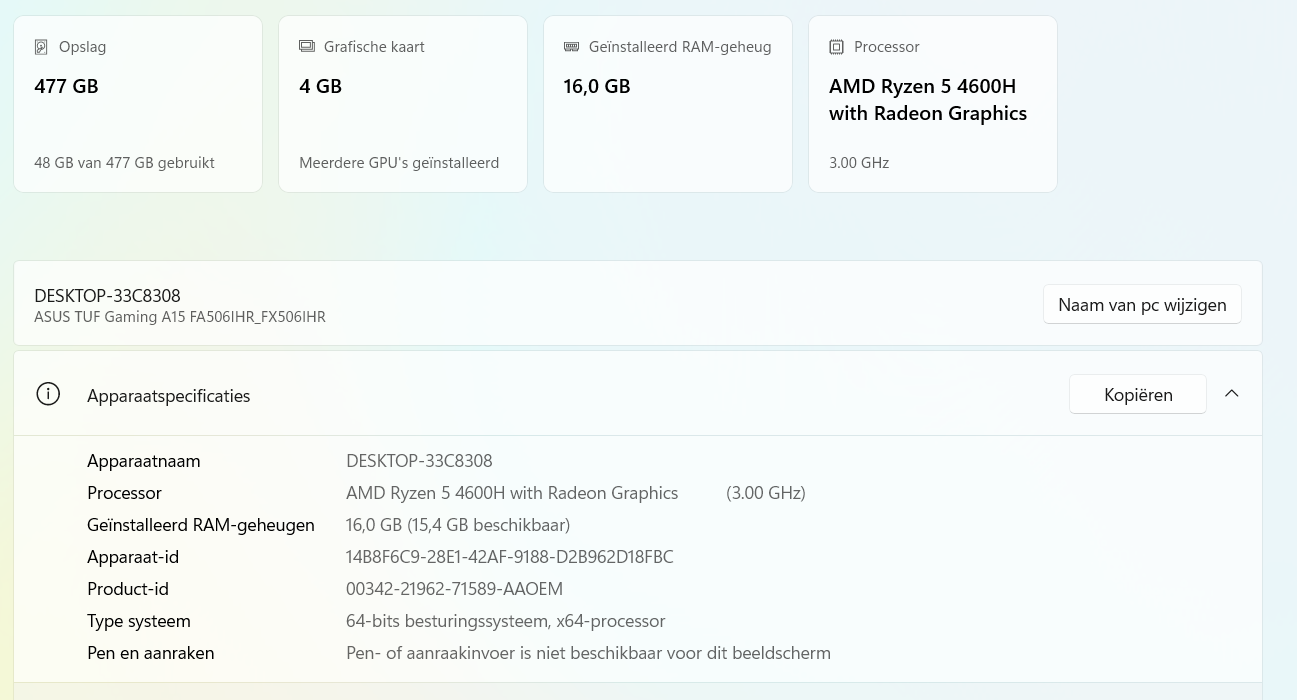The height and width of the screenshot is (700, 1297).
Task: Open the Opslag 477 GB card
Action: [x=138, y=104]
